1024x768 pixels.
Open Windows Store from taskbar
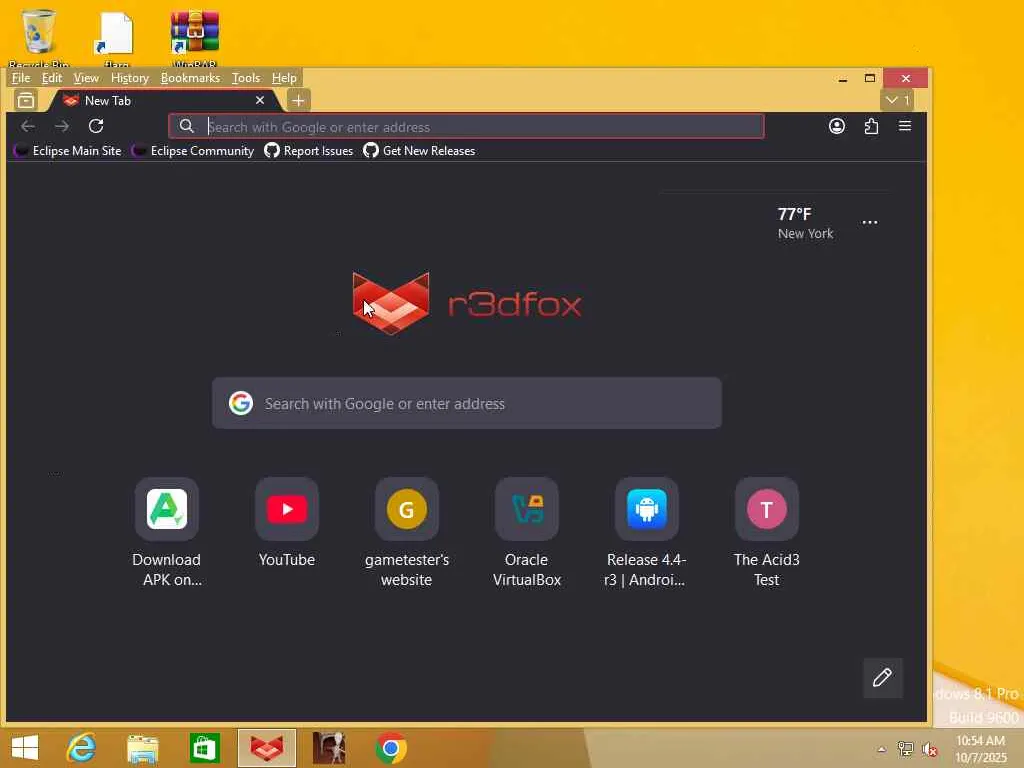pos(204,748)
